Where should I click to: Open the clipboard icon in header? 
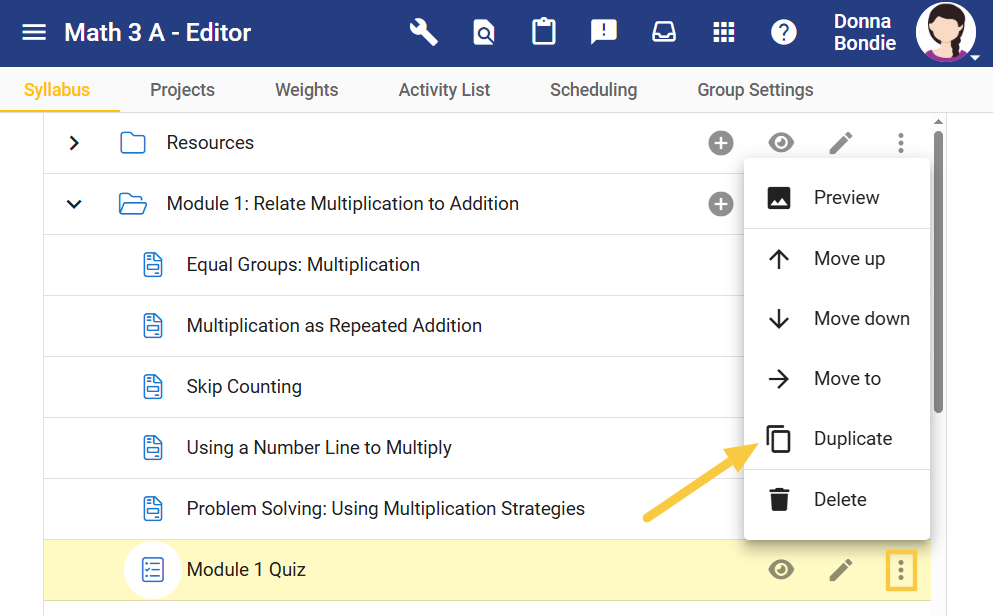coord(543,33)
